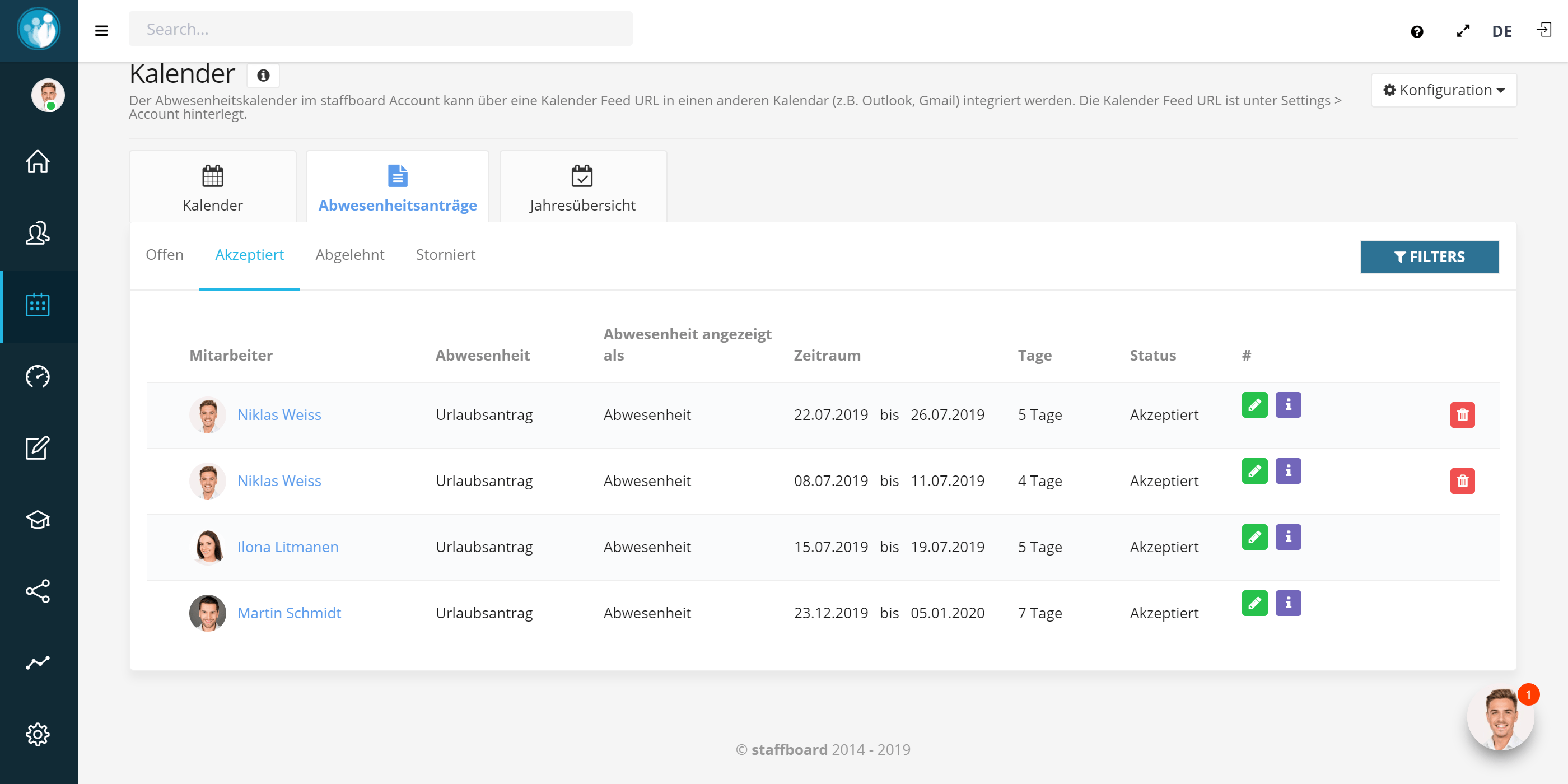Image resolution: width=1568 pixels, height=784 pixels.
Task: Log out using the exit icon
Action: 1544,30
